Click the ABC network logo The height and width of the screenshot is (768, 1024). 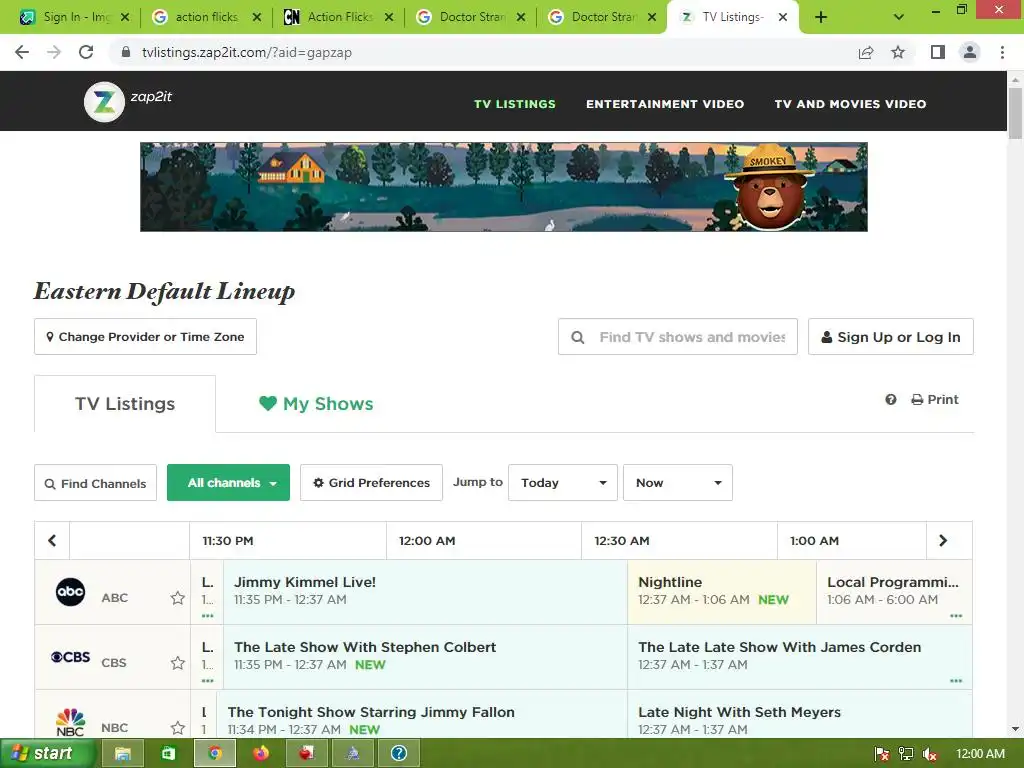coord(71,592)
